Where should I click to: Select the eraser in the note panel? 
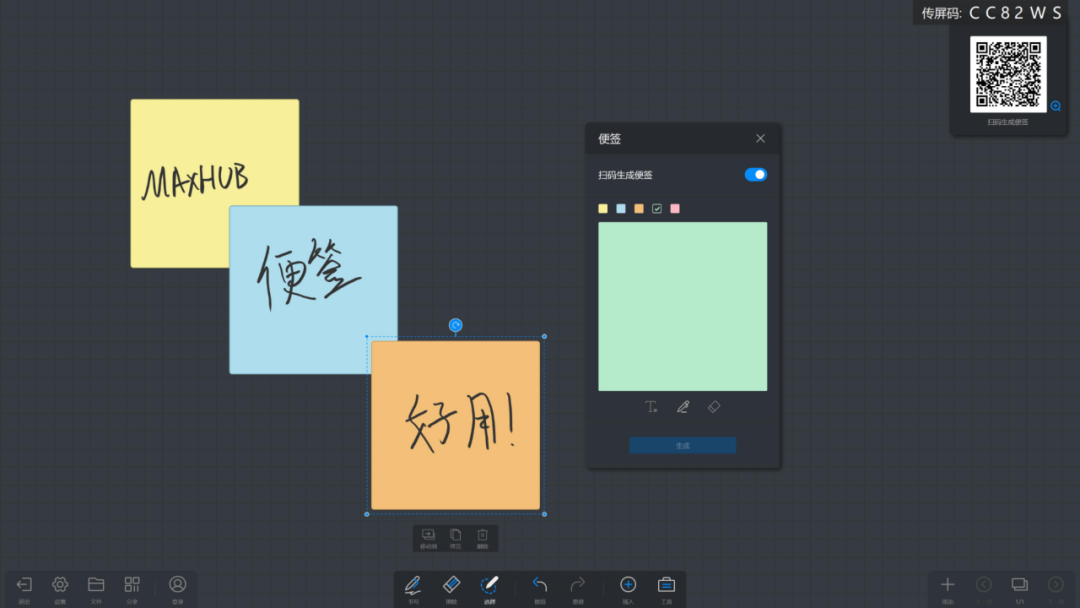click(x=715, y=406)
